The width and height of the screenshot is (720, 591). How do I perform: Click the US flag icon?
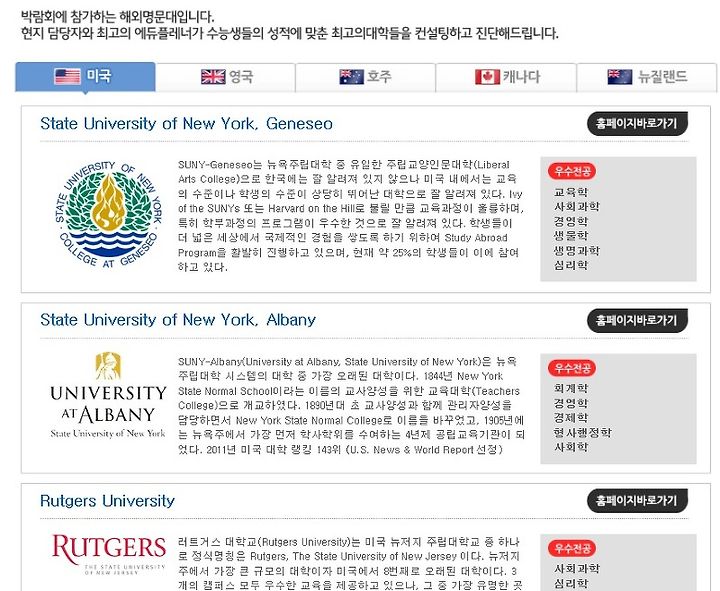pos(67,76)
